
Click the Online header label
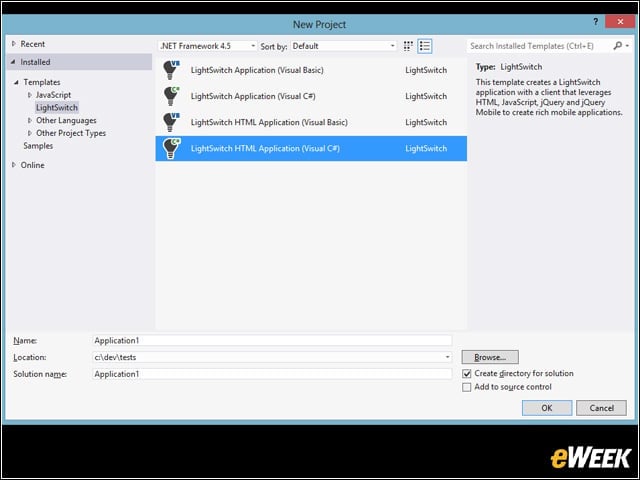point(33,165)
